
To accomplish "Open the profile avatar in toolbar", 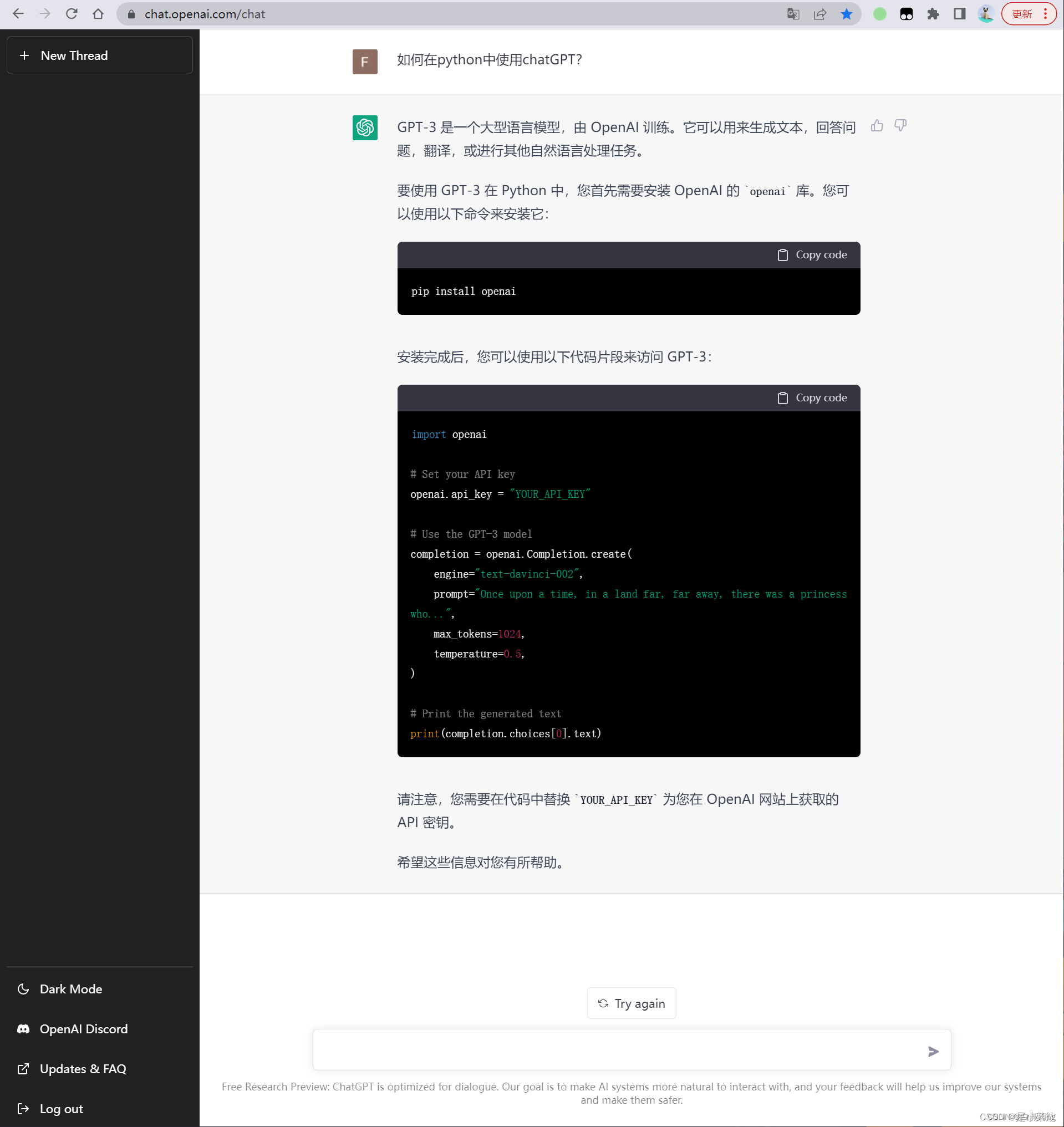I will [986, 14].
